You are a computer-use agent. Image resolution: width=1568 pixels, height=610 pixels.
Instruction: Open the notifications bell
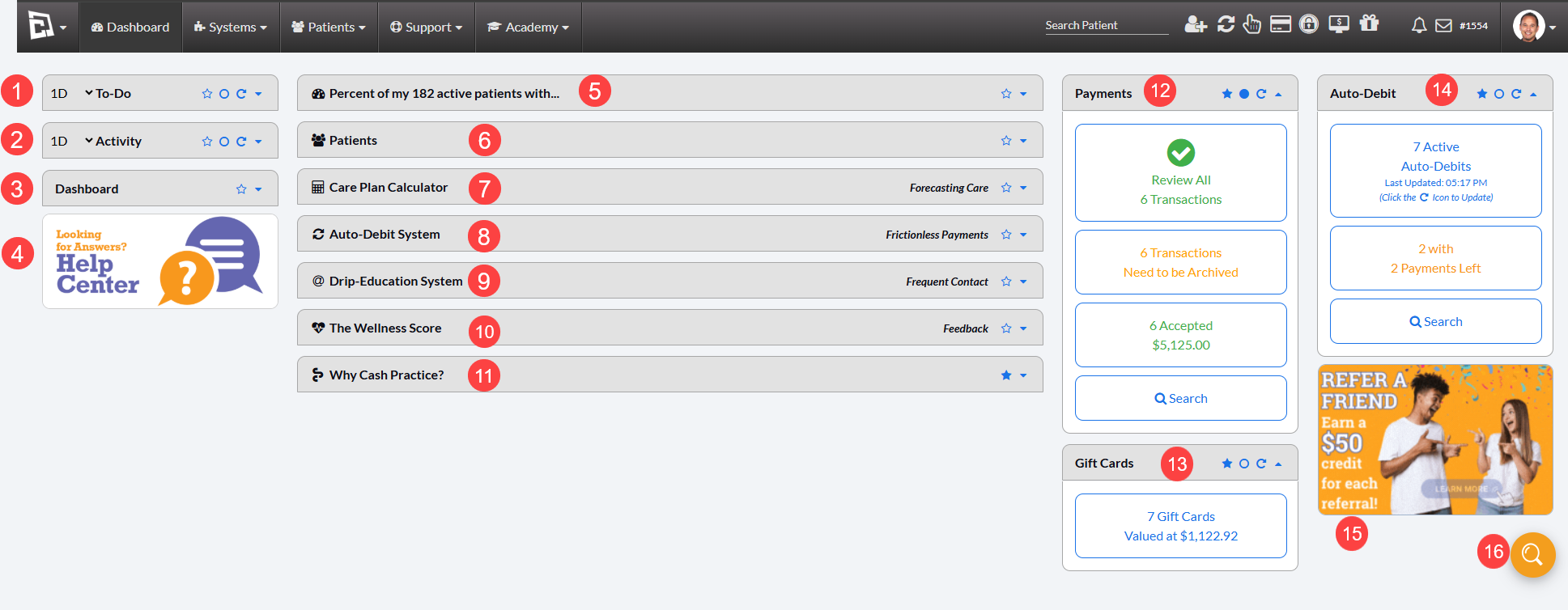coord(1419,26)
